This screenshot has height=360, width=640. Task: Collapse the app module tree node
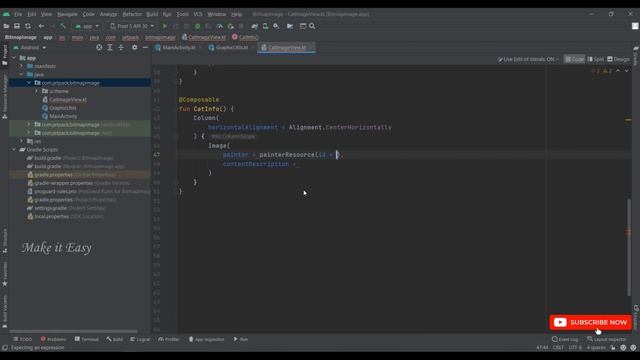(x=14, y=58)
